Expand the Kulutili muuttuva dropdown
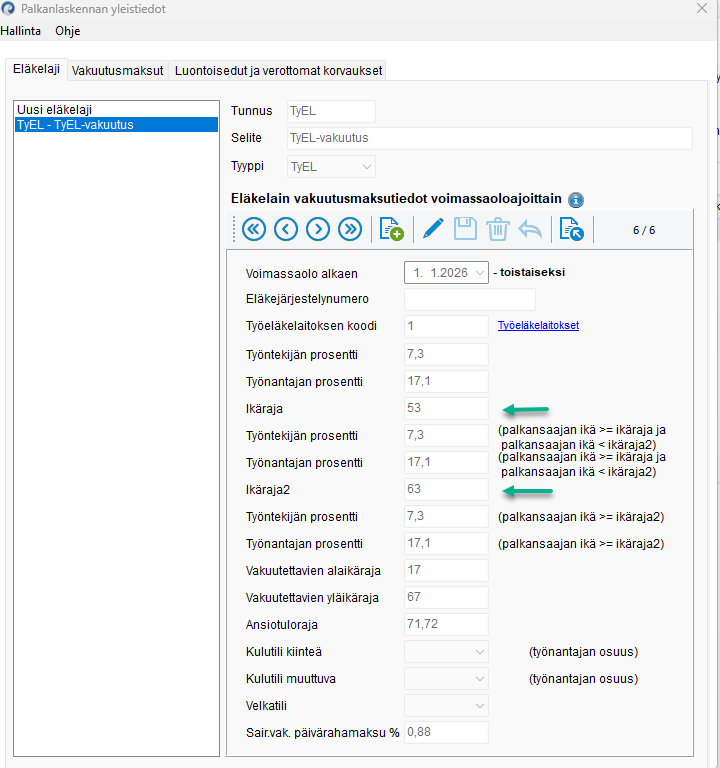Image resolution: width=720 pixels, height=768 pixels. click(x=446, y=678)
